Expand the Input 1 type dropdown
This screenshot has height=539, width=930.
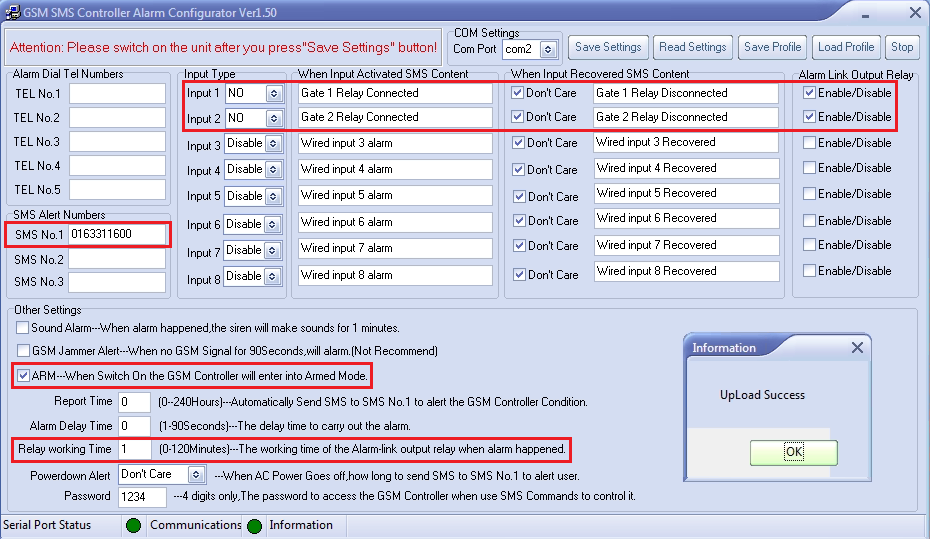coord(273,93)
